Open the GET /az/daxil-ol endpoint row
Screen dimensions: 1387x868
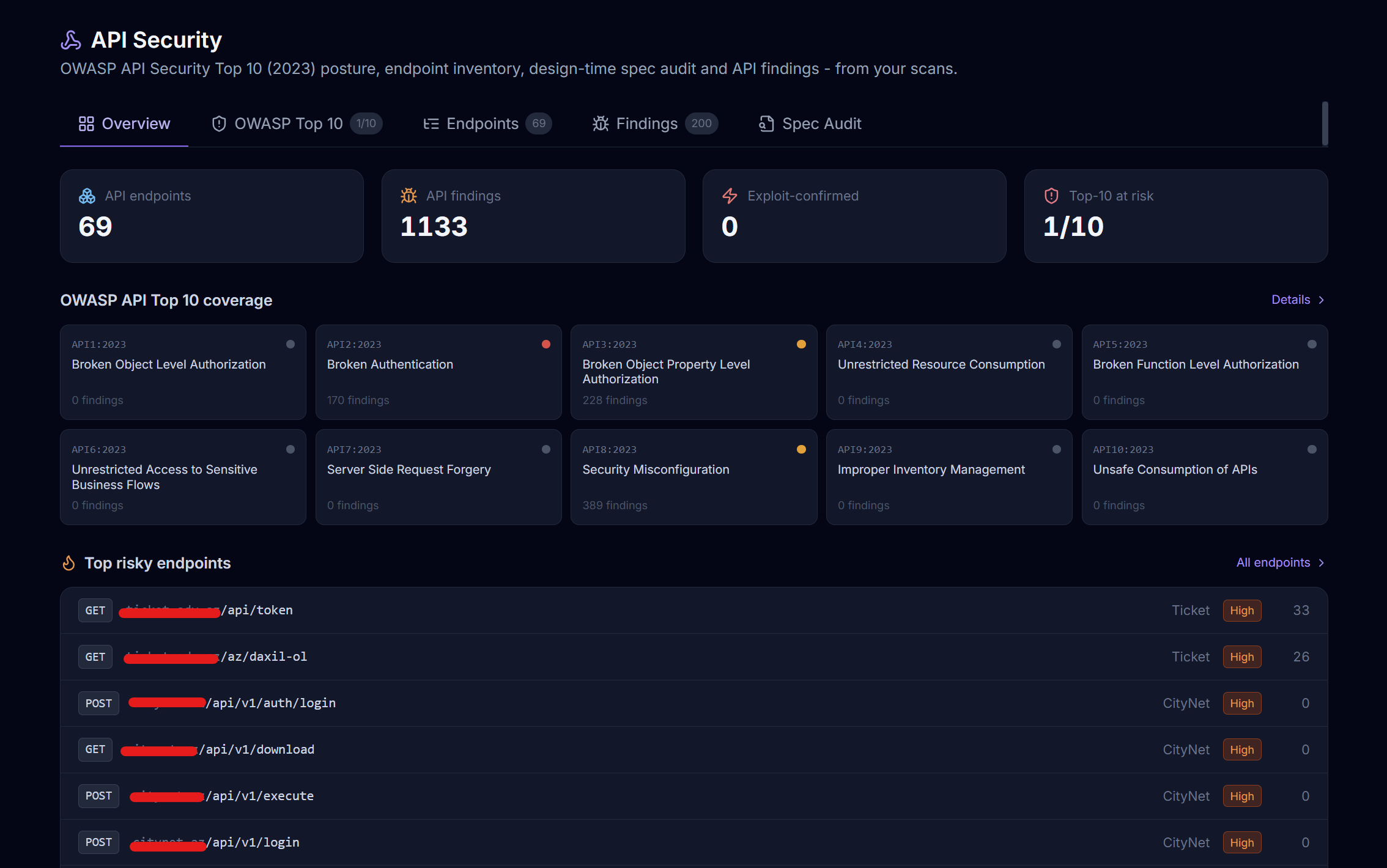click(693, 657)
